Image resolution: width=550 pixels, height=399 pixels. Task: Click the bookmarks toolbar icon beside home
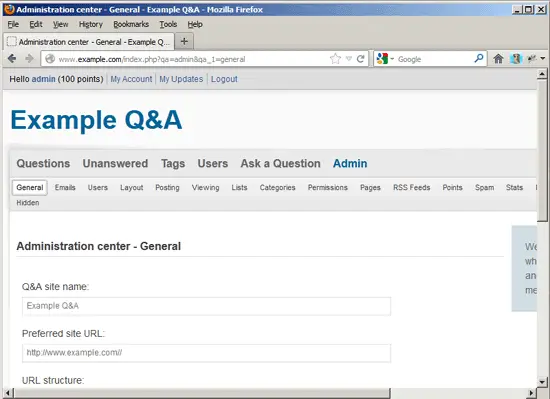[516, 59]
